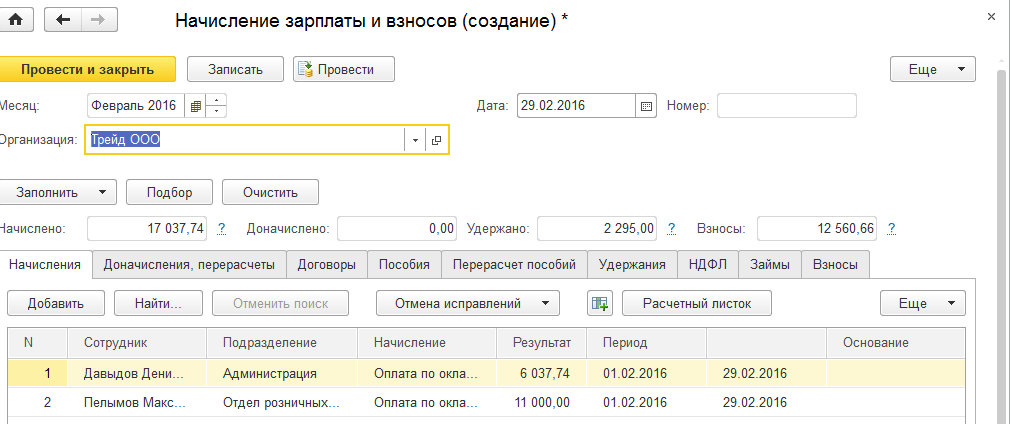Click the question mark next to Начислено

click(x=222, y=229)
